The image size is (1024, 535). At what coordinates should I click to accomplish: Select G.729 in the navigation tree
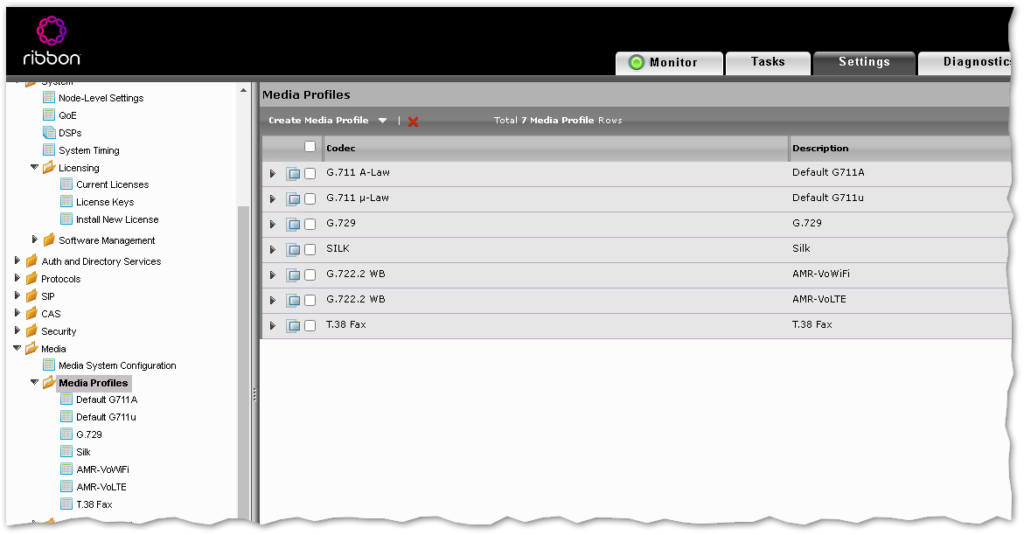pyautogui.click(x=89, y=434)
